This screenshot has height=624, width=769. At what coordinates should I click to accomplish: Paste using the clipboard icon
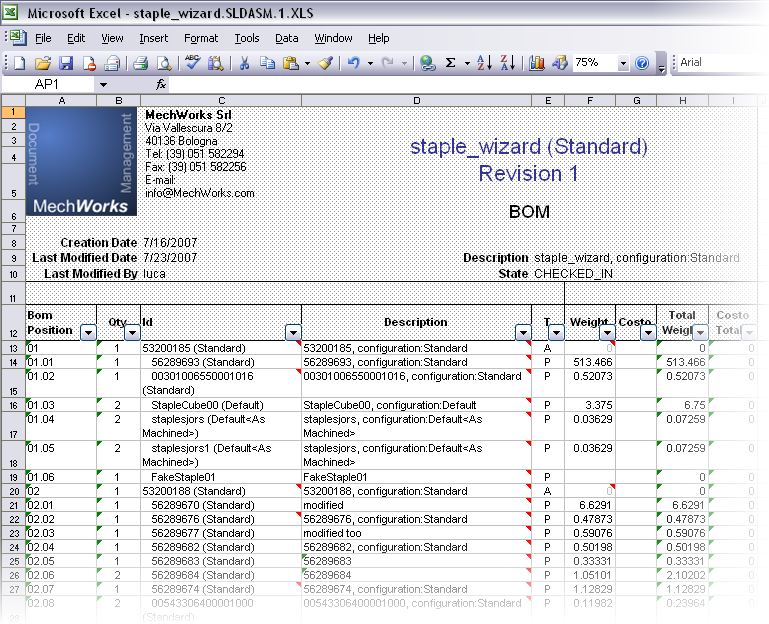(x=291, y=63)
